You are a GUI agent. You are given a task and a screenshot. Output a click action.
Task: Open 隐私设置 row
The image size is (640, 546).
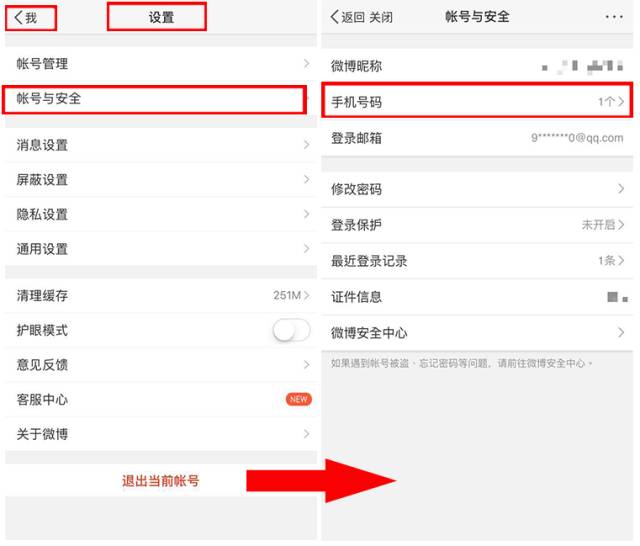pyautogui.click(x=161, y=214)
